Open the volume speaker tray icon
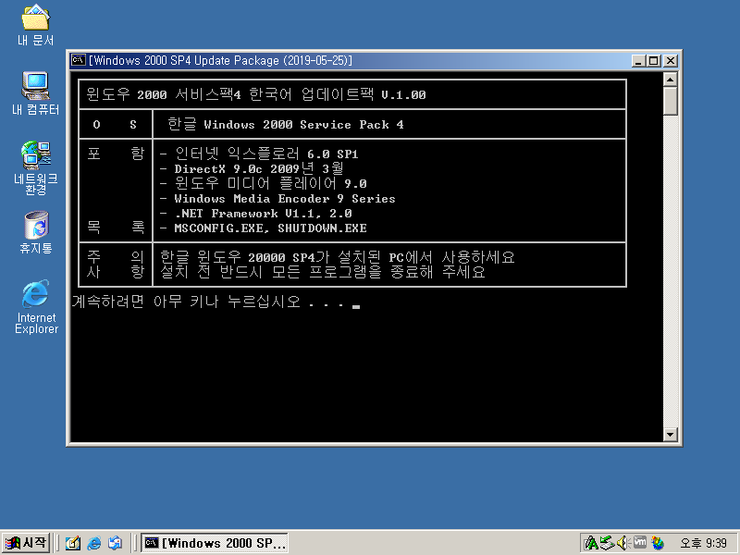 pos(623,543)
